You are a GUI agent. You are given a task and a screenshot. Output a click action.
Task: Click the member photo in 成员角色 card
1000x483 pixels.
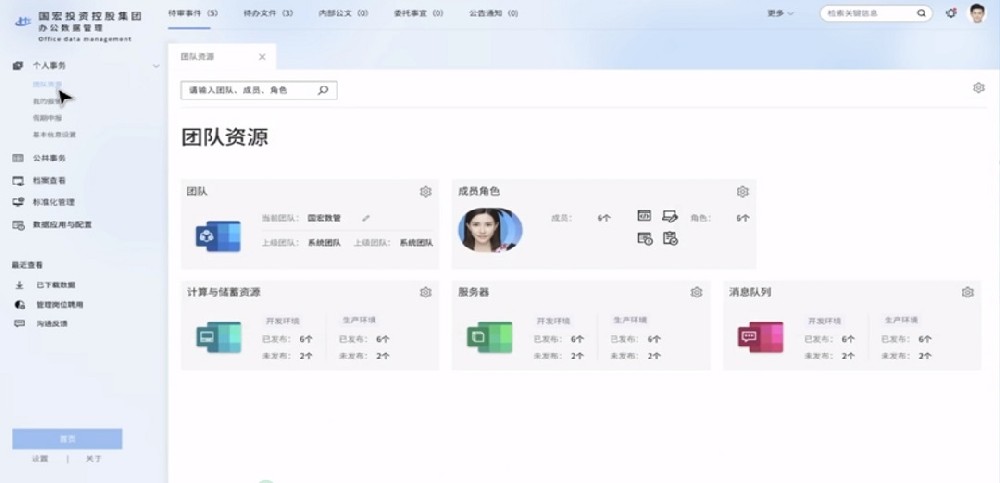point(490,229)
